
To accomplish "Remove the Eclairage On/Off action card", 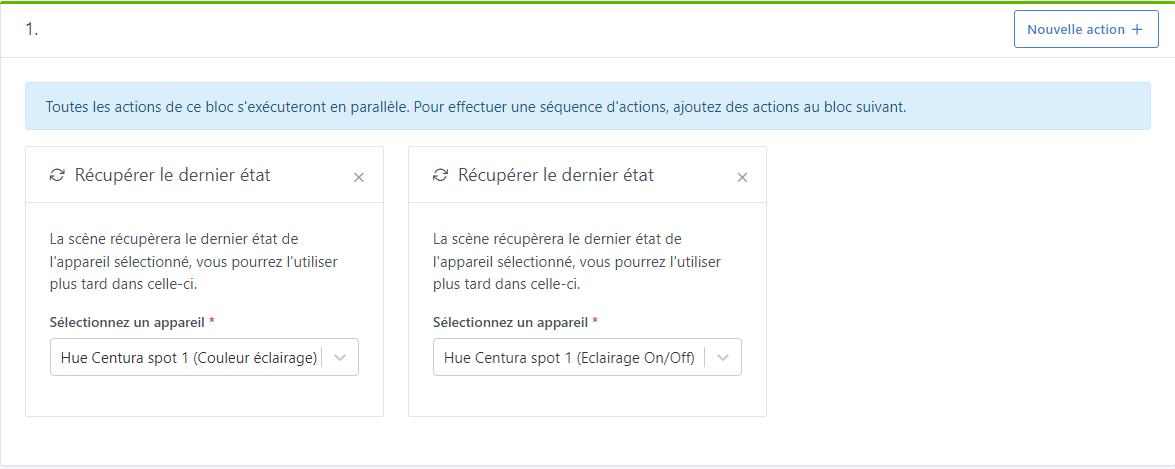I will click(x=742, y=178).
